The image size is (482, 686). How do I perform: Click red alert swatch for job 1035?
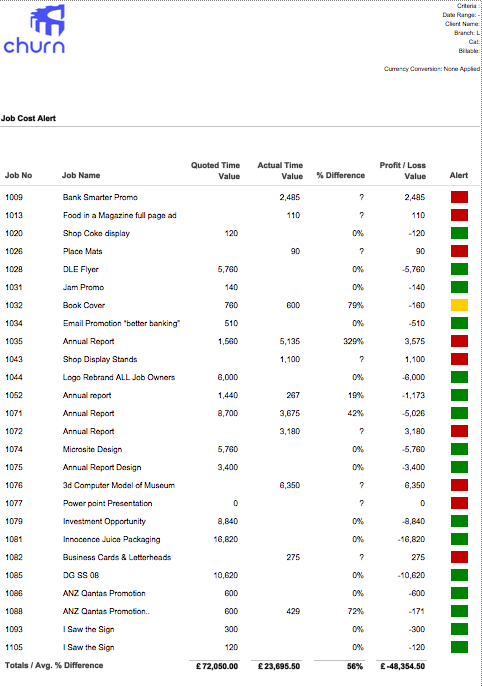coord(459,341)
